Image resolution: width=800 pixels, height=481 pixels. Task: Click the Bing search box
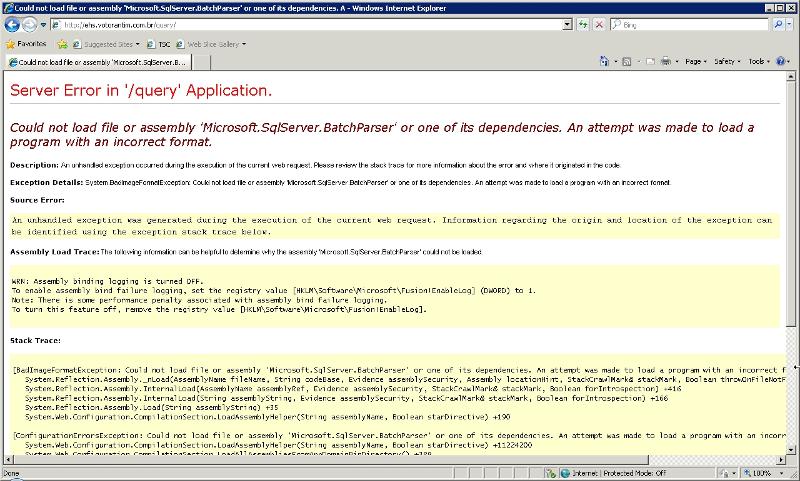pyautogui.click(x=689, y=24)
